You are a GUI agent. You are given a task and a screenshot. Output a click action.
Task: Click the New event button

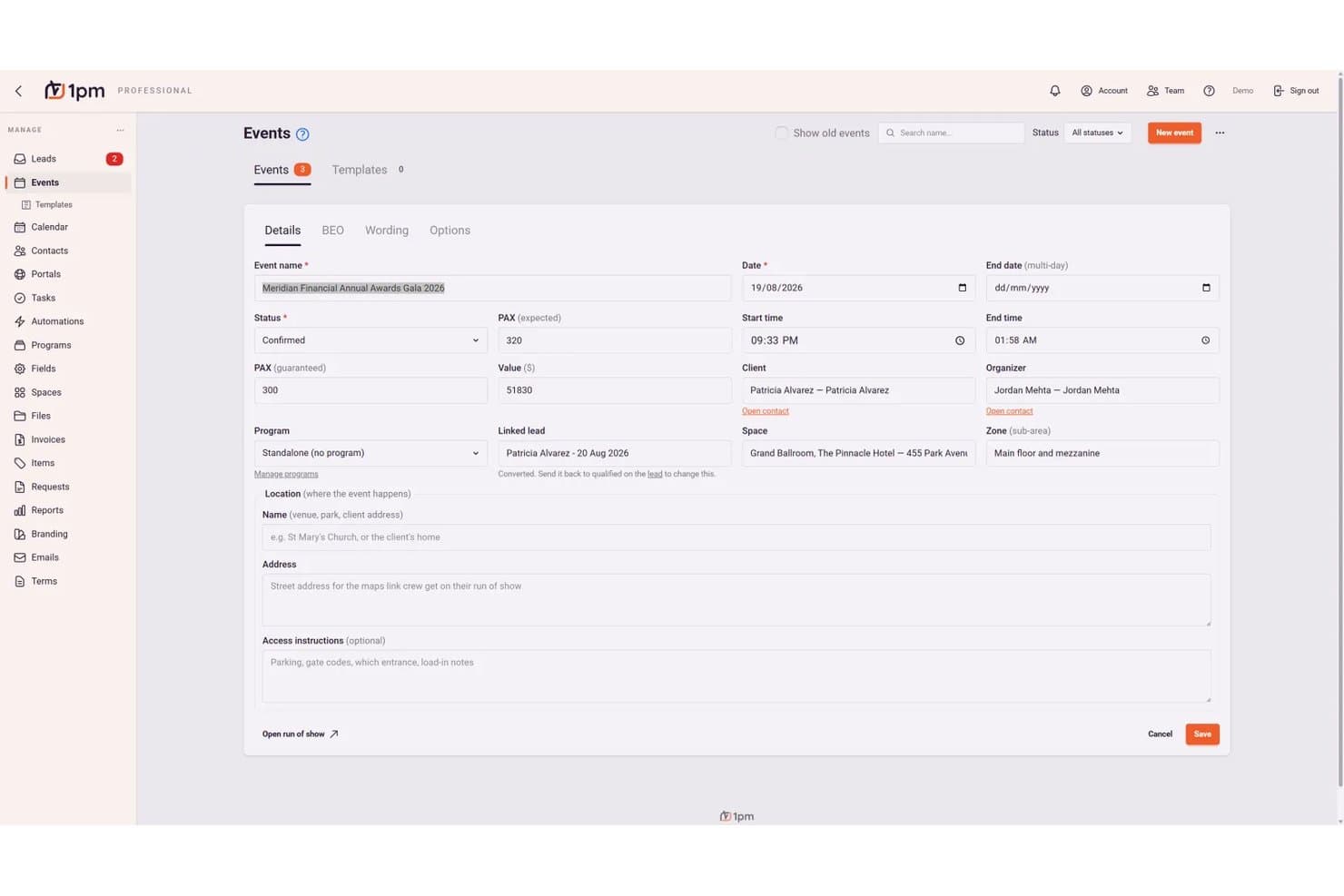tap(1174, 133)
